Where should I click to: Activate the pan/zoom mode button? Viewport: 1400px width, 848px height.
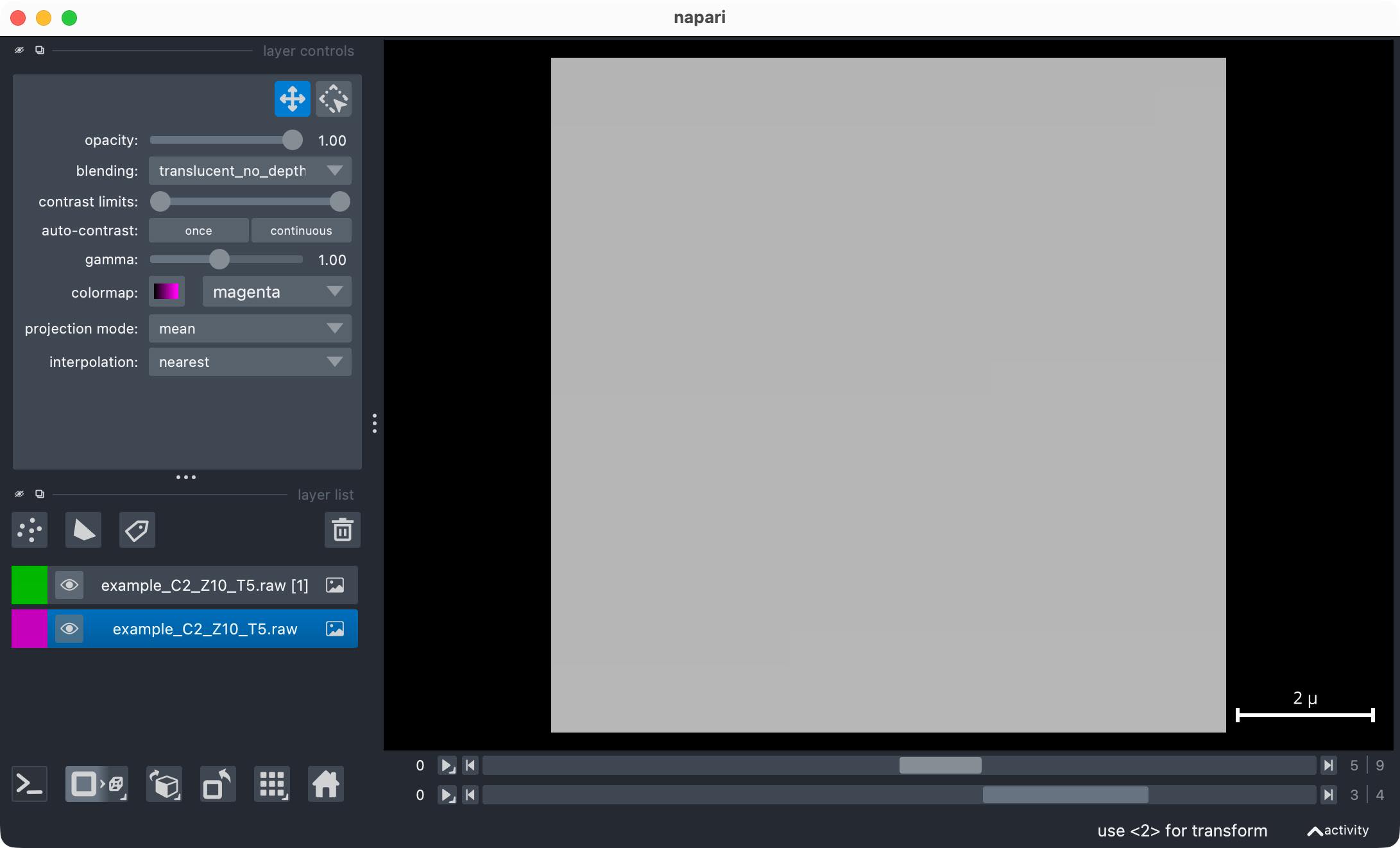(x=292, y=99)
